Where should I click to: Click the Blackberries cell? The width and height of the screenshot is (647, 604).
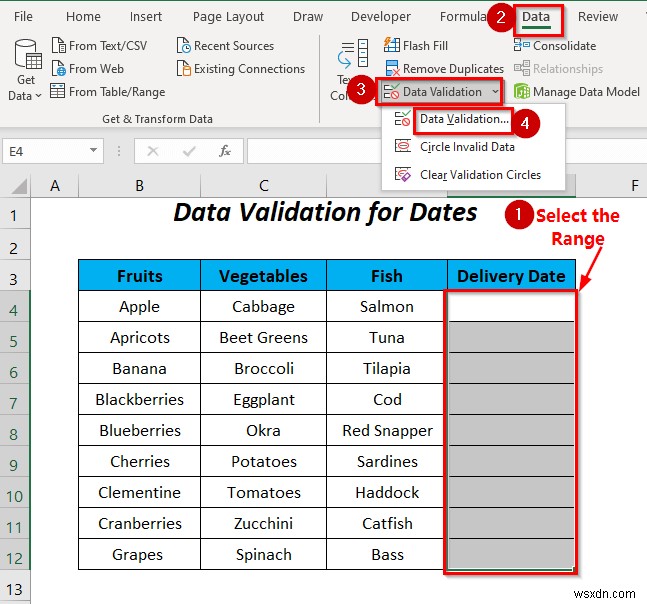139,399
